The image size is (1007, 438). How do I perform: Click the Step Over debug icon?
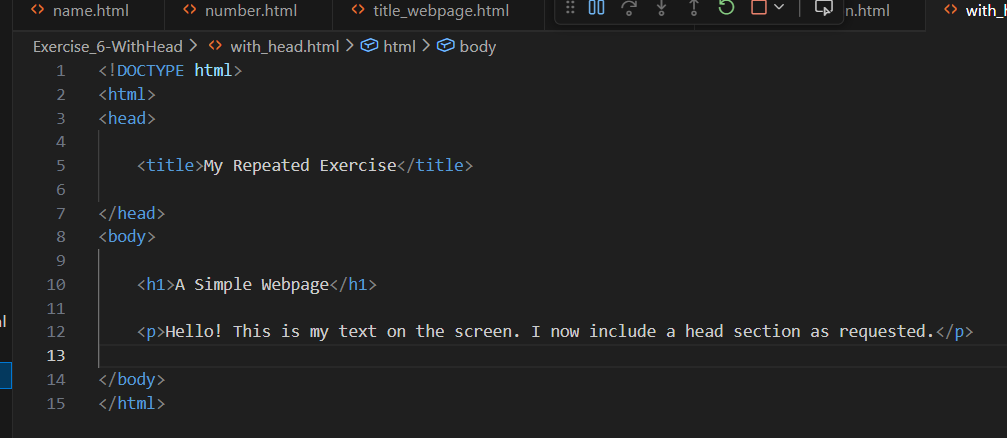click(x=629, y=8)
